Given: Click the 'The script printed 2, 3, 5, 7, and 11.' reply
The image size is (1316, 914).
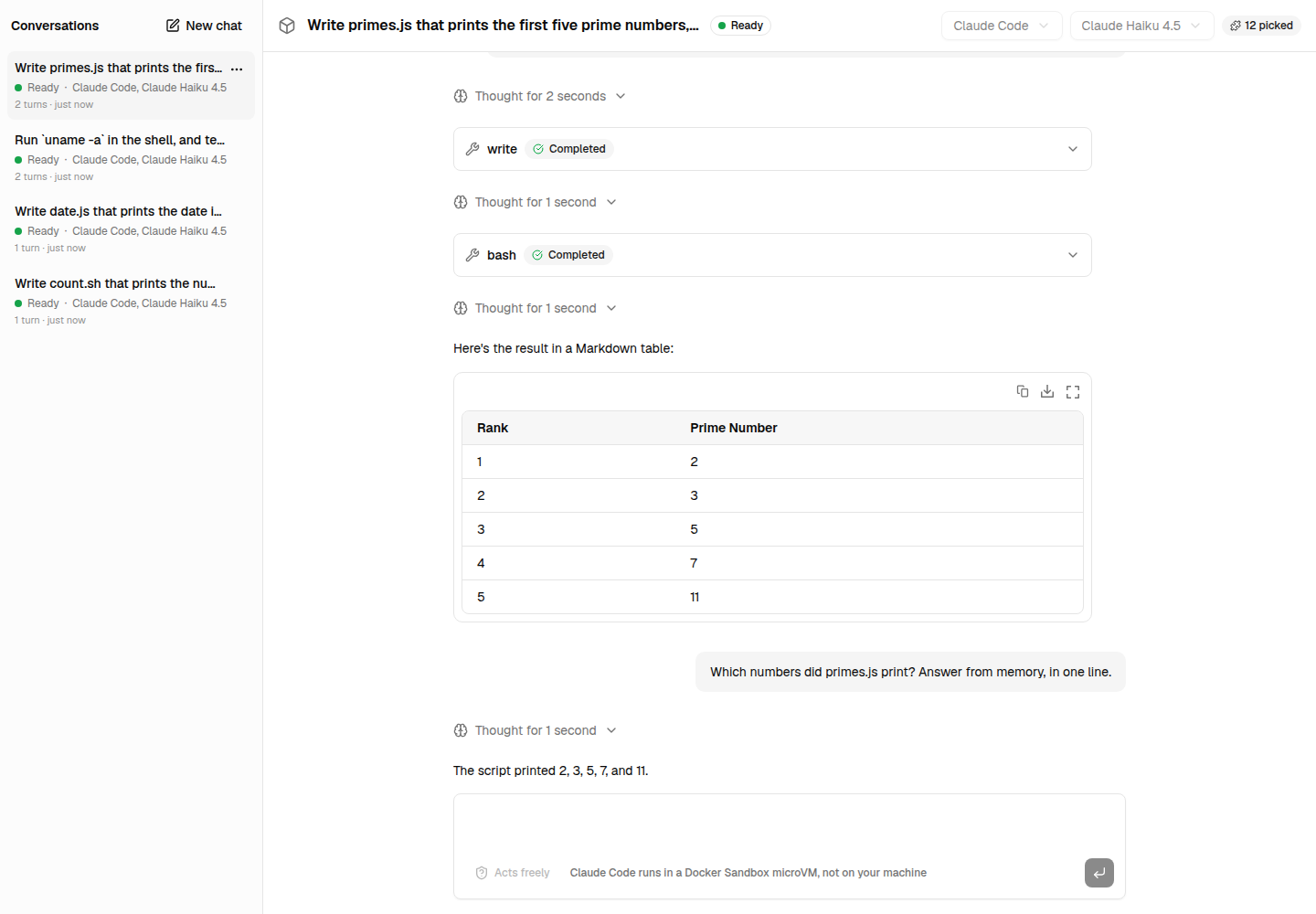Looking at the screenshot, I should [x=551, y=771].
